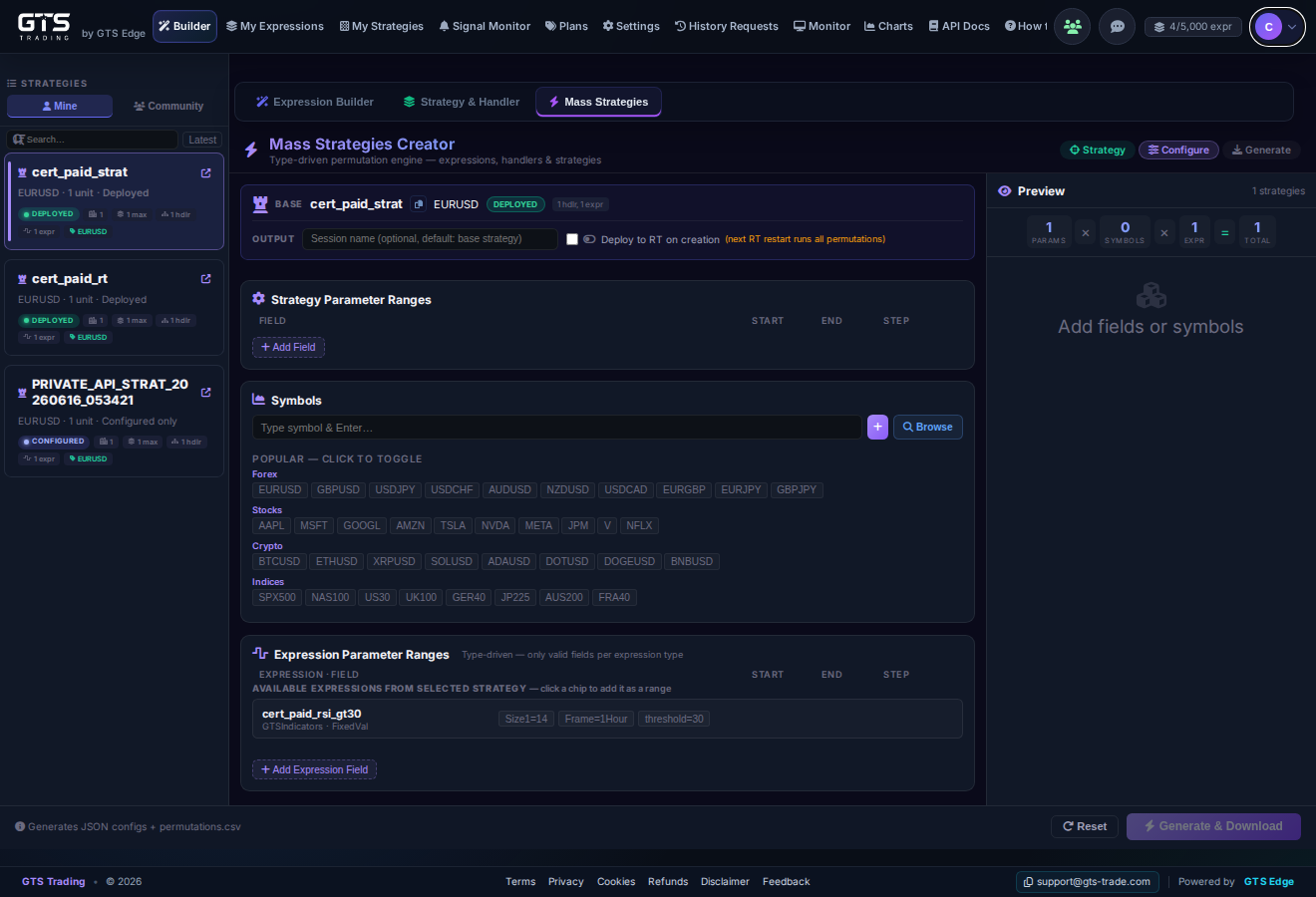The height and width of the screenshot is (897, 1316).
Task: Open Charts in top navigation
Action: (888, 26)
